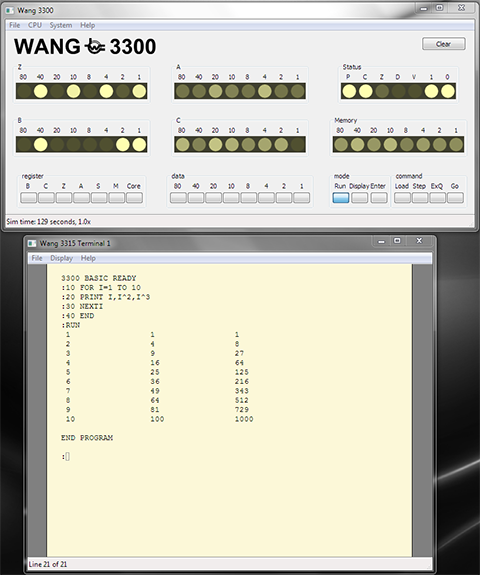Minimize the Wang 3300 window

424,8
